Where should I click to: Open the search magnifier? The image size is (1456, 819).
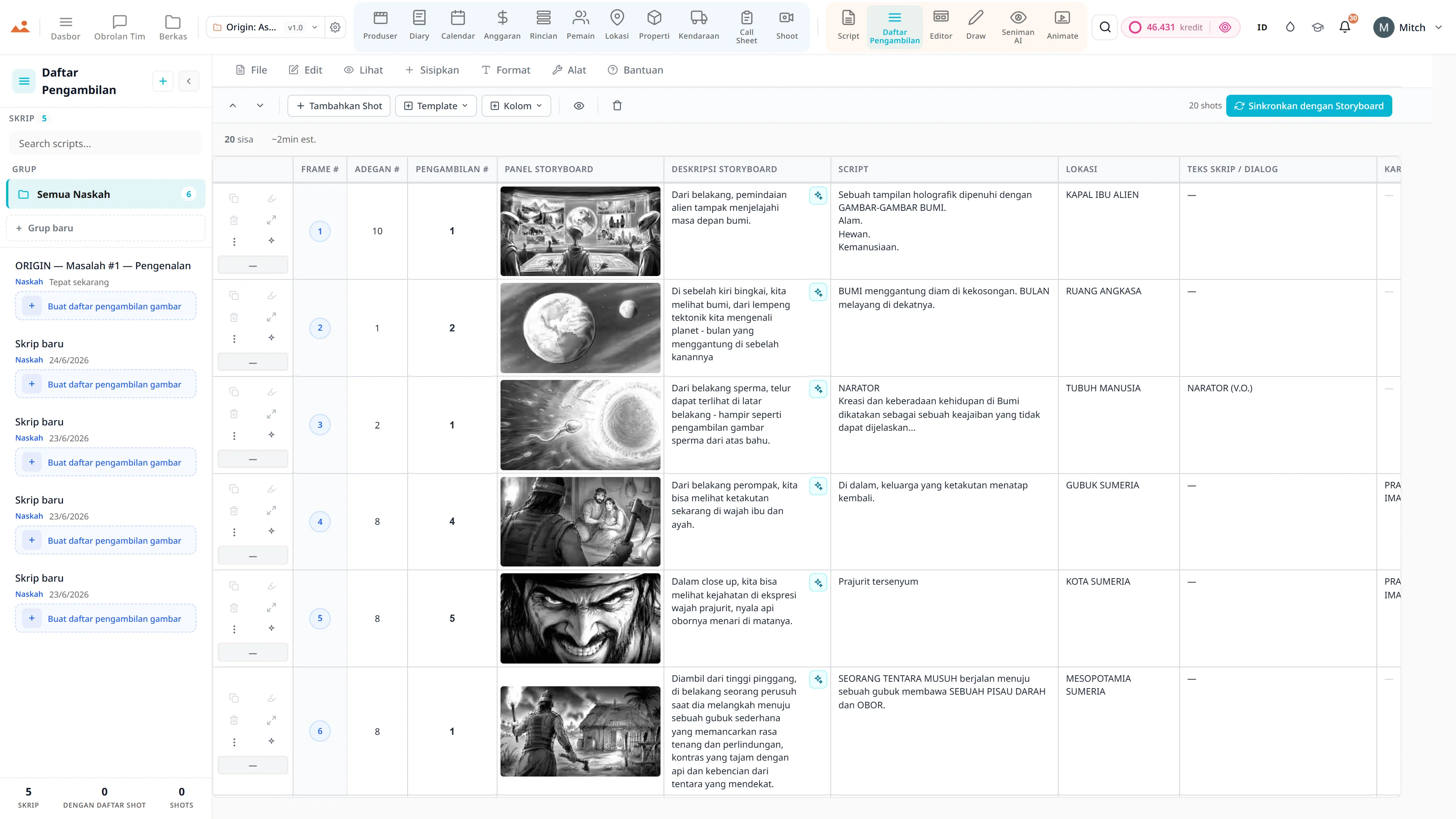click(x=1105, y=27)
